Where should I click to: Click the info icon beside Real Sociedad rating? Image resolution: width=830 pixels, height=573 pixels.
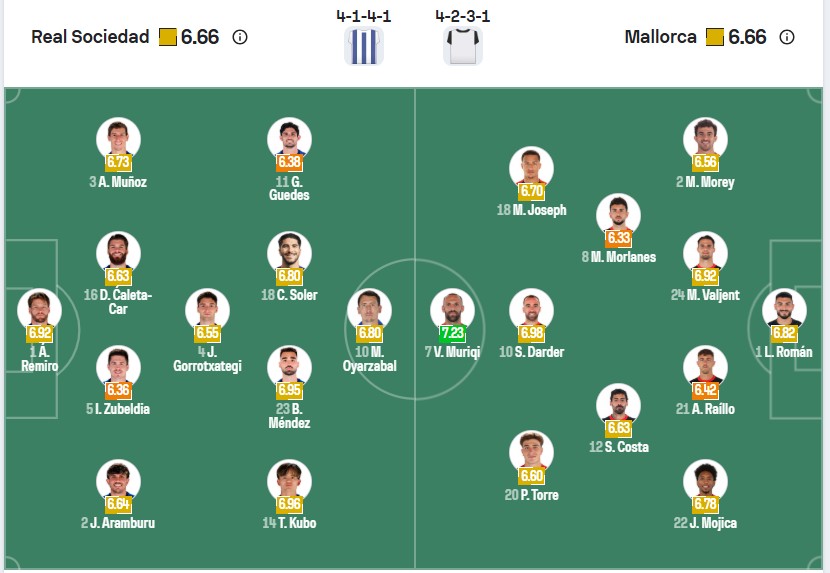(240, 37)
